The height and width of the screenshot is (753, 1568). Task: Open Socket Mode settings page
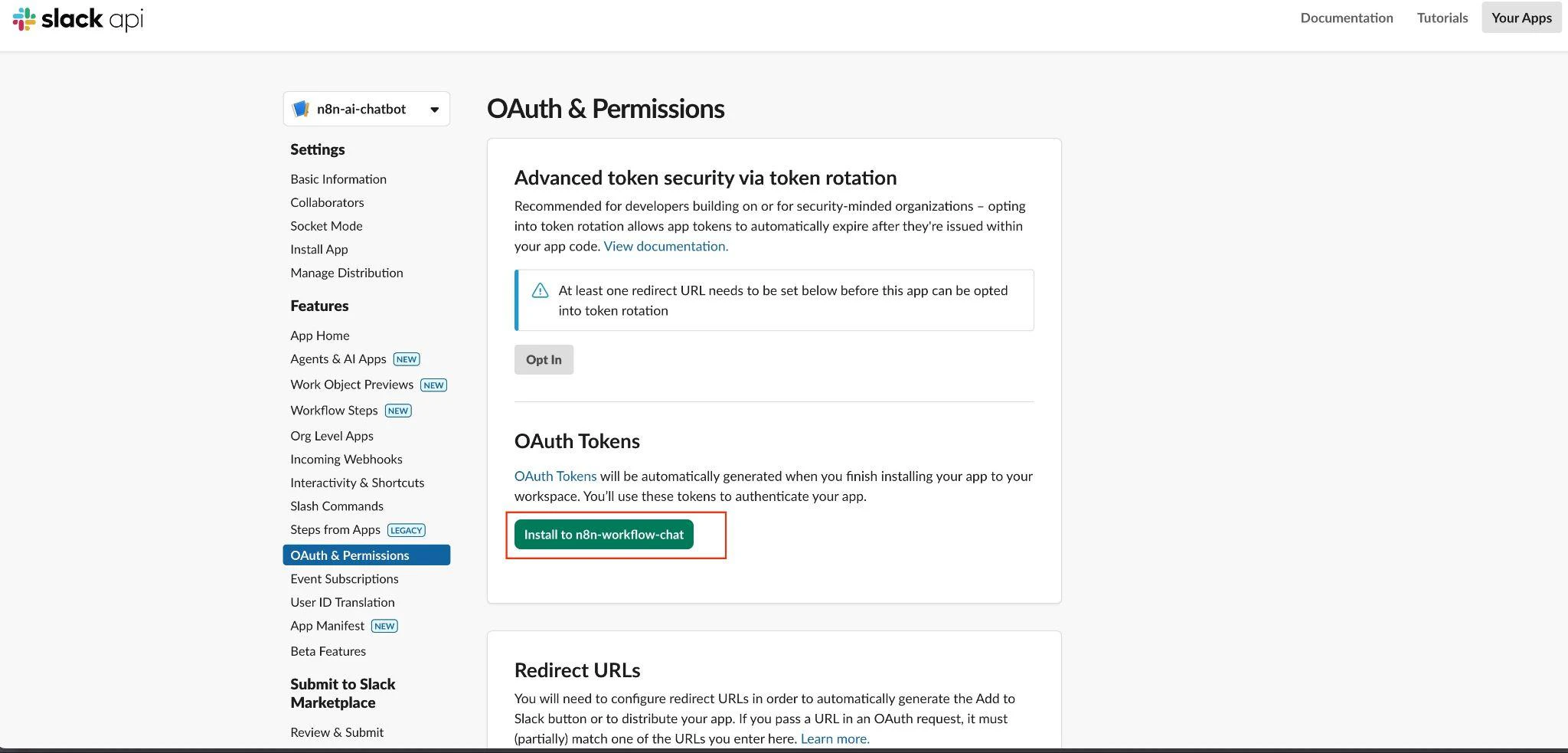click(326, 226)
